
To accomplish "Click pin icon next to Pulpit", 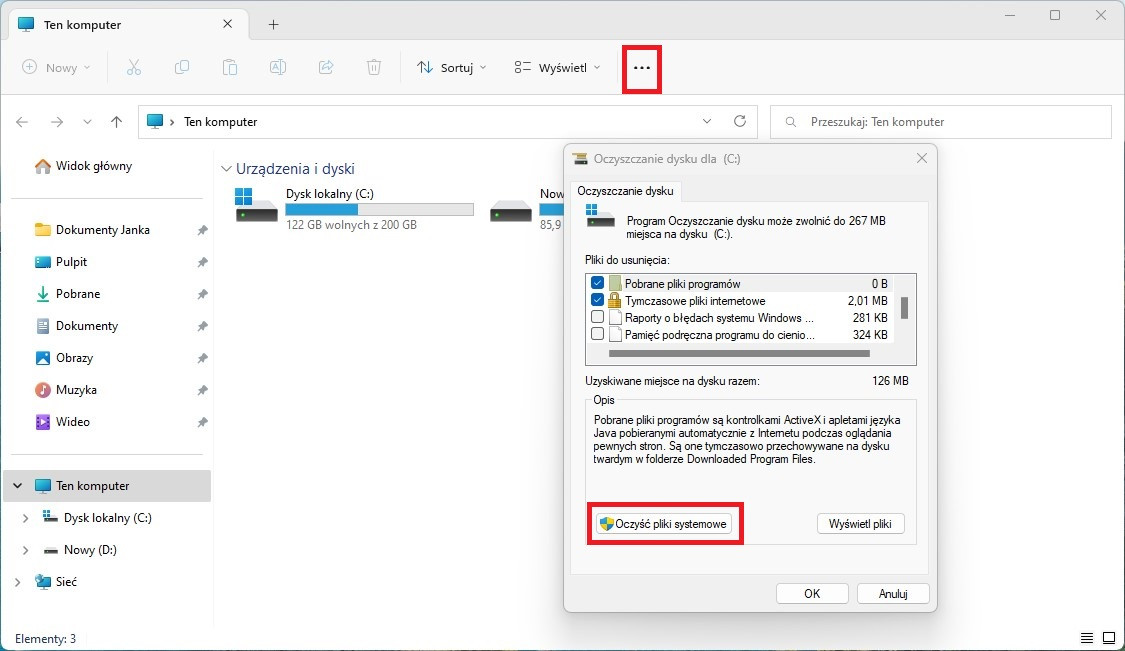I will [x=202, y=263].
